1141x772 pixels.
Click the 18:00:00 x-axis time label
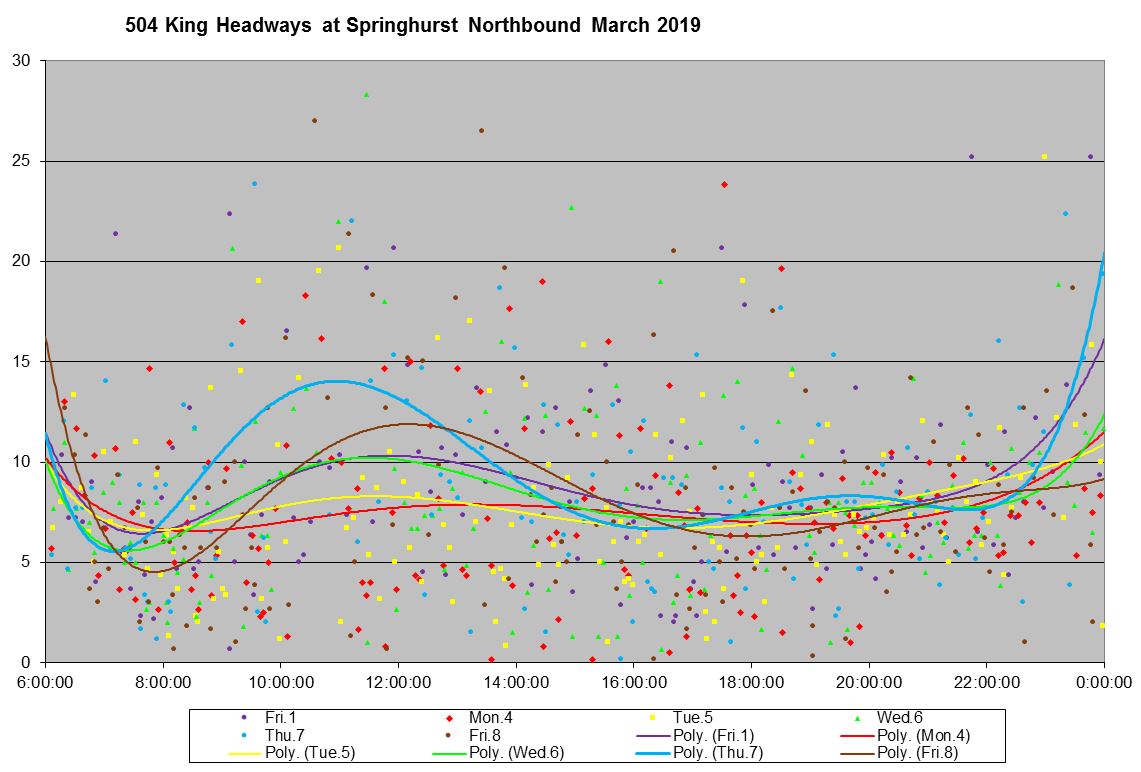(751, 682)
